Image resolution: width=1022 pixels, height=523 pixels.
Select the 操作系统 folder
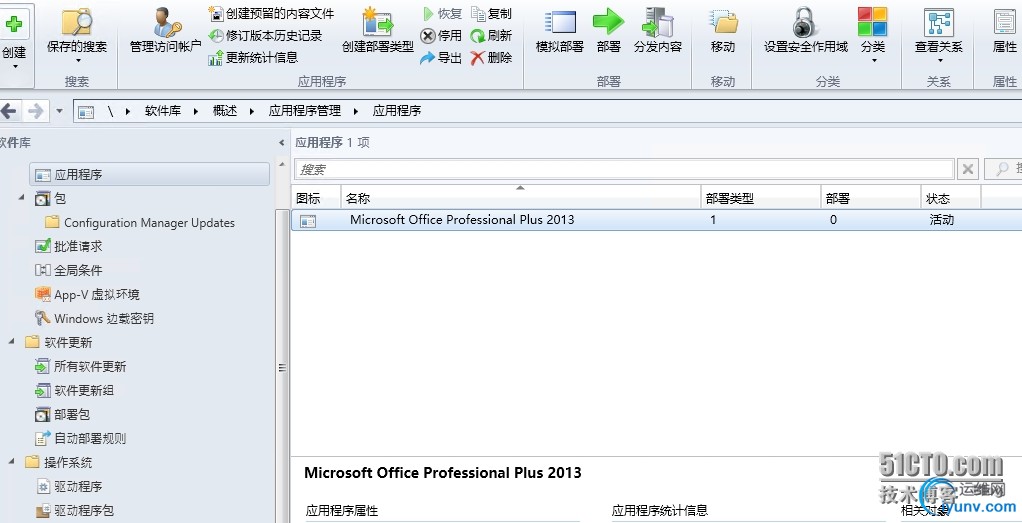tap(59, 462)
